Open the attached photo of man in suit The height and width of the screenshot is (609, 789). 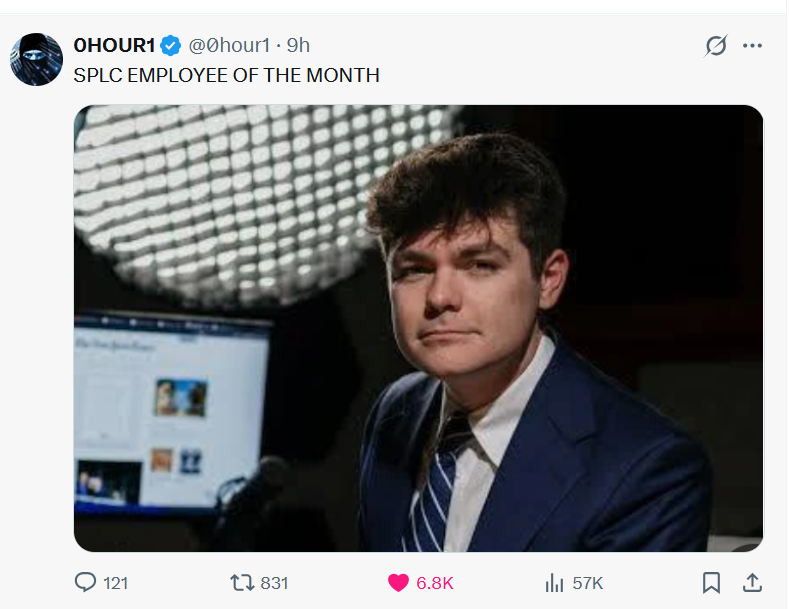point(419,328)
